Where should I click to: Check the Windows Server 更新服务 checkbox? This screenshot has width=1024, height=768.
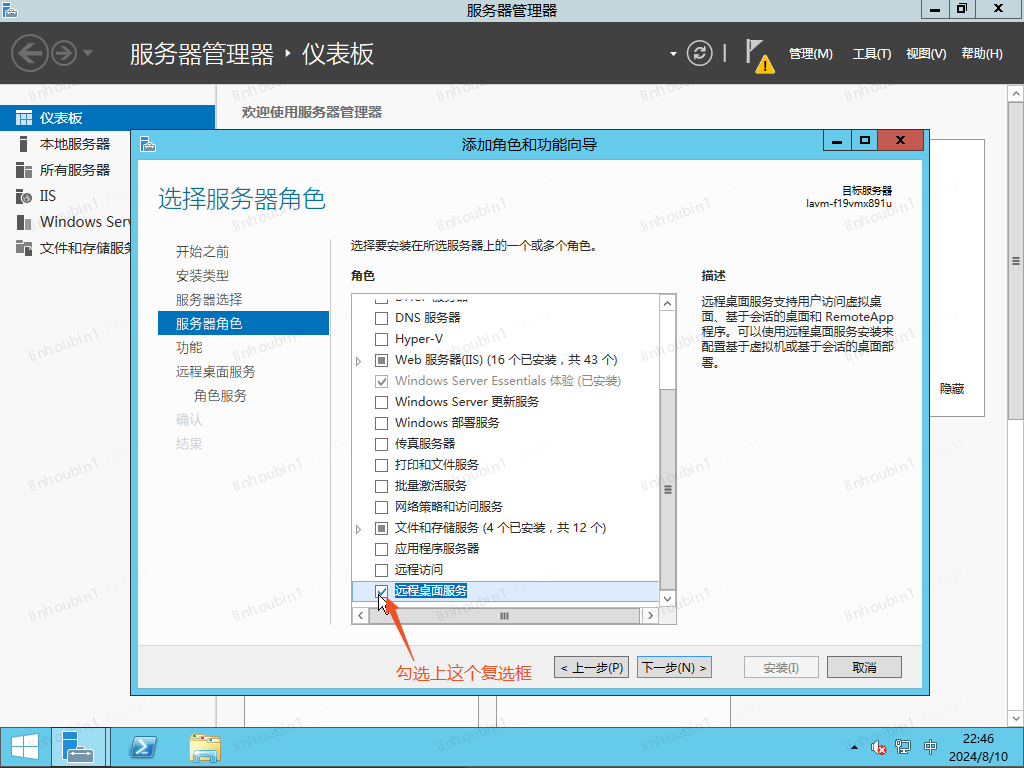point(381,402)
